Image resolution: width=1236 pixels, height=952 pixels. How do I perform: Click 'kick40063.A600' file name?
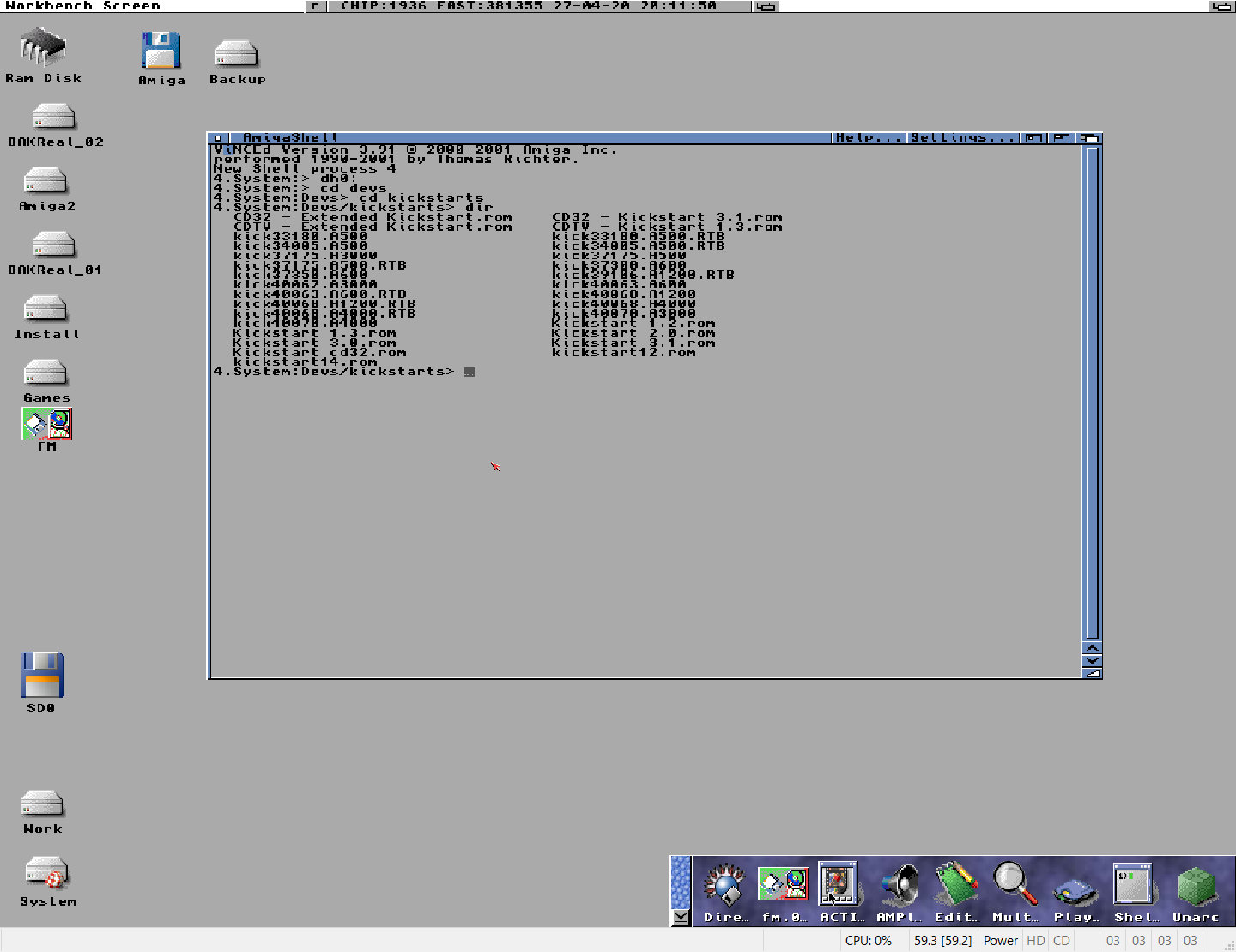click(x=619, y=284)
